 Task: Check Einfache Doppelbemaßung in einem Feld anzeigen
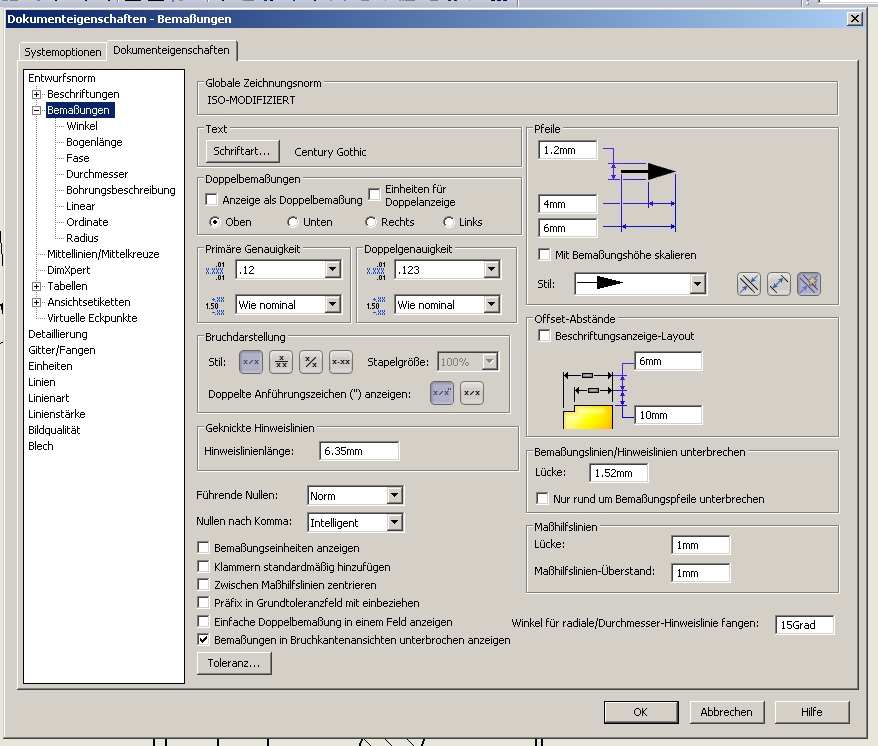pos(203,622)
